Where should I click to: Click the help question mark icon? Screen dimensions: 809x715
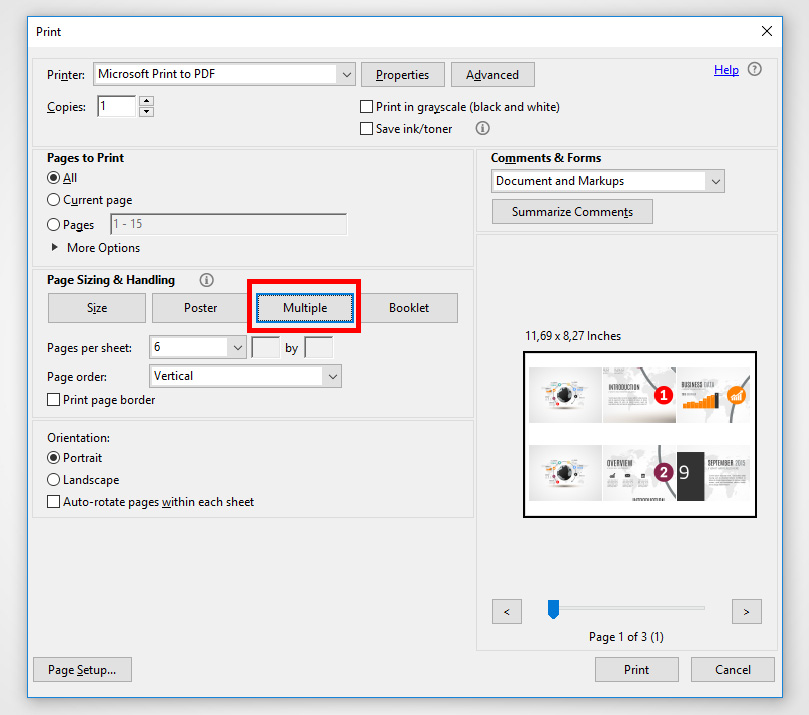755,70
